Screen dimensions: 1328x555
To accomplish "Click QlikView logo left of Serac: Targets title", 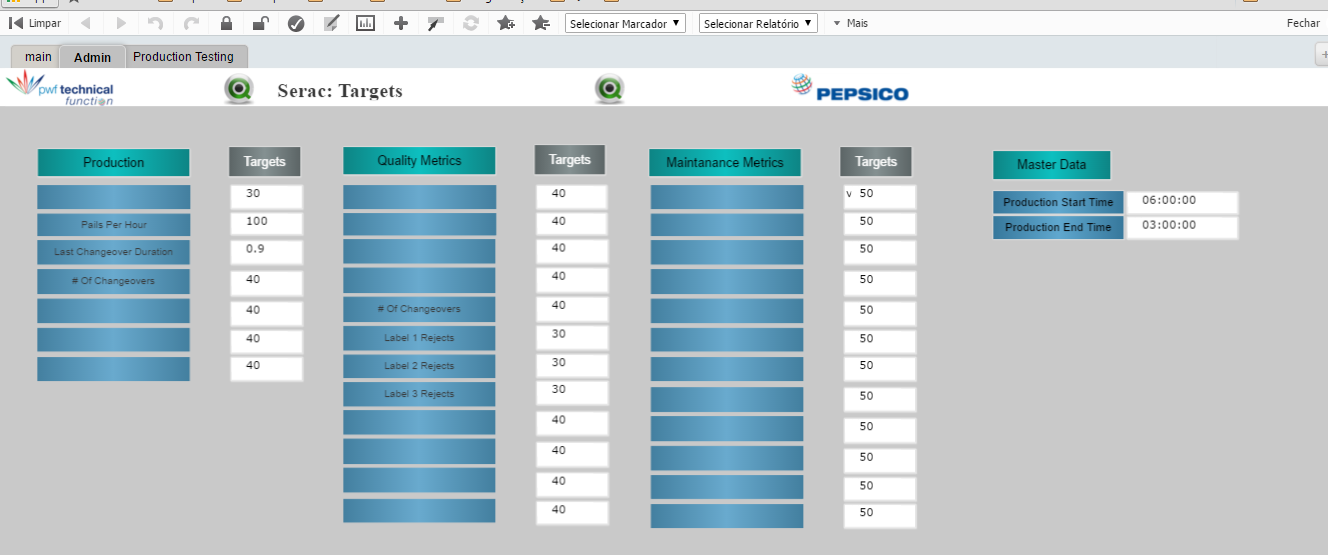I will point(239,91).
